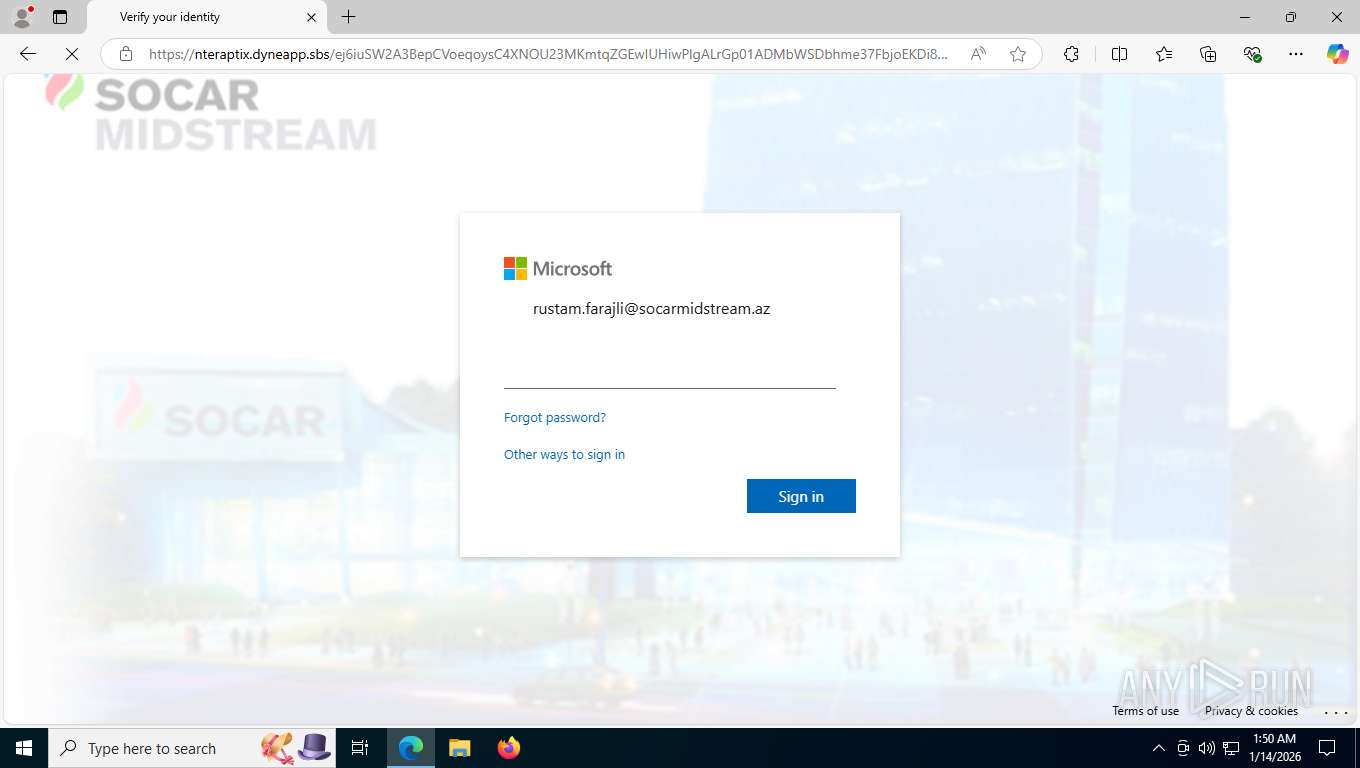The height and width of the screenshot is (768, 1360).
Task: Open the clock showing 1:50 AM
Action: point(1274,748)
